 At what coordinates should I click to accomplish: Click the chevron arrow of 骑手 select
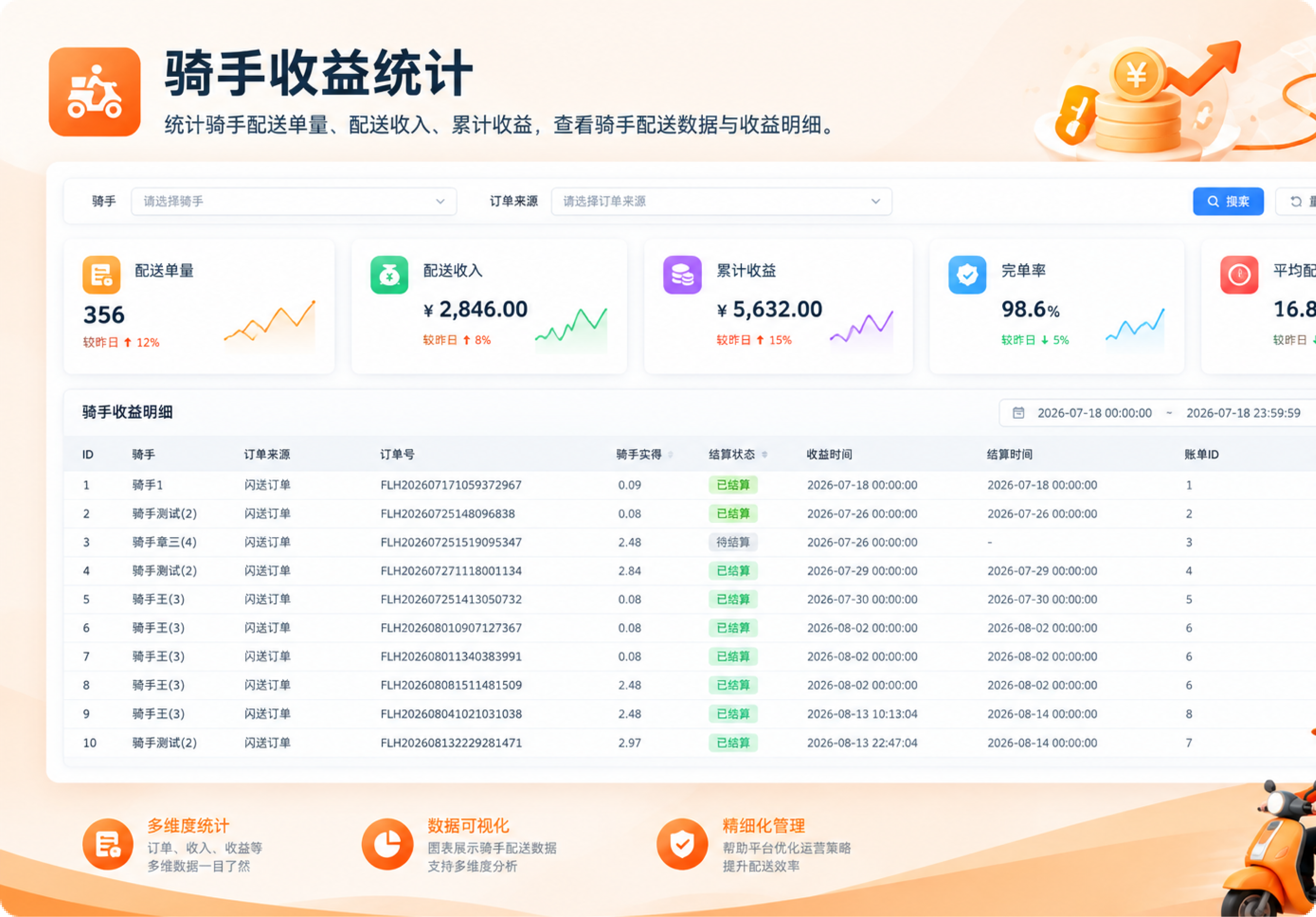(x=440, y=201)
